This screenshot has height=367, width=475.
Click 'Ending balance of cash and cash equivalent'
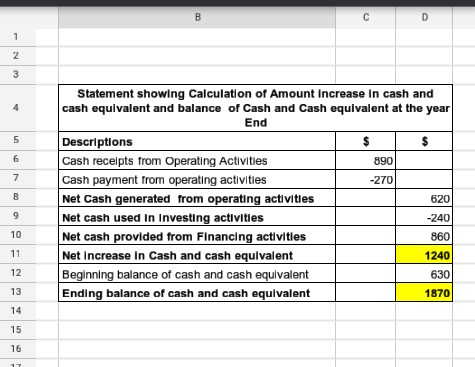point(197,293)
